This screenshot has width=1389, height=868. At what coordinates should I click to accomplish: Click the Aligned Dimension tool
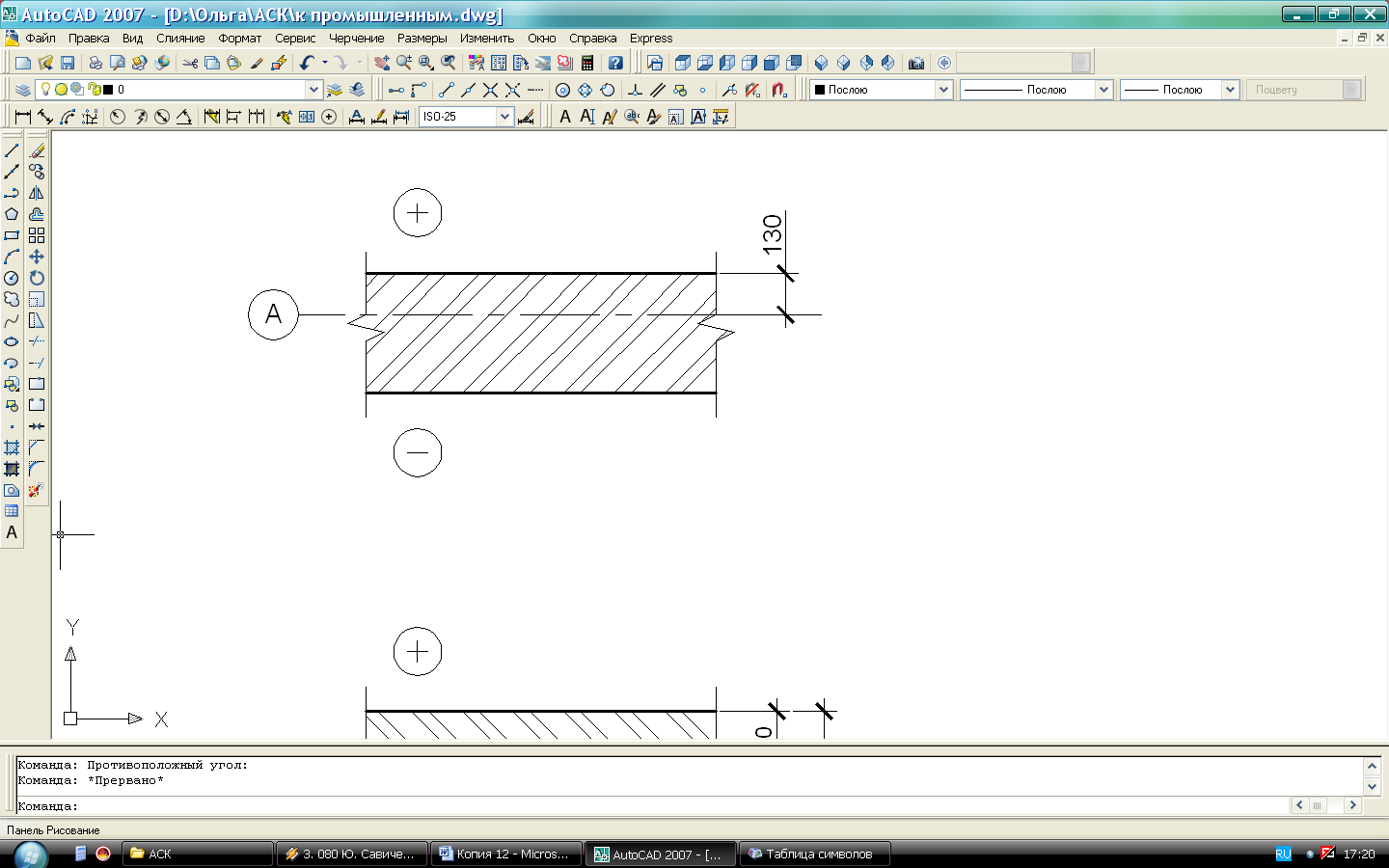point(45,117)
